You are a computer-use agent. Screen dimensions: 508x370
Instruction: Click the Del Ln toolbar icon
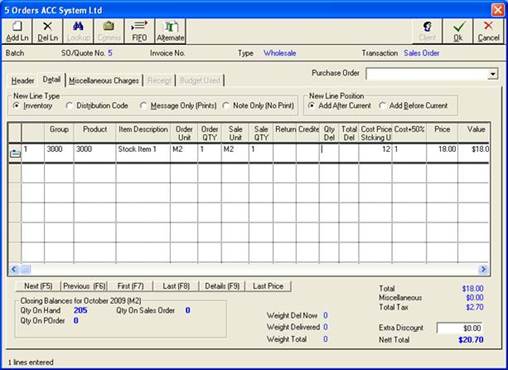pos(47,31)
